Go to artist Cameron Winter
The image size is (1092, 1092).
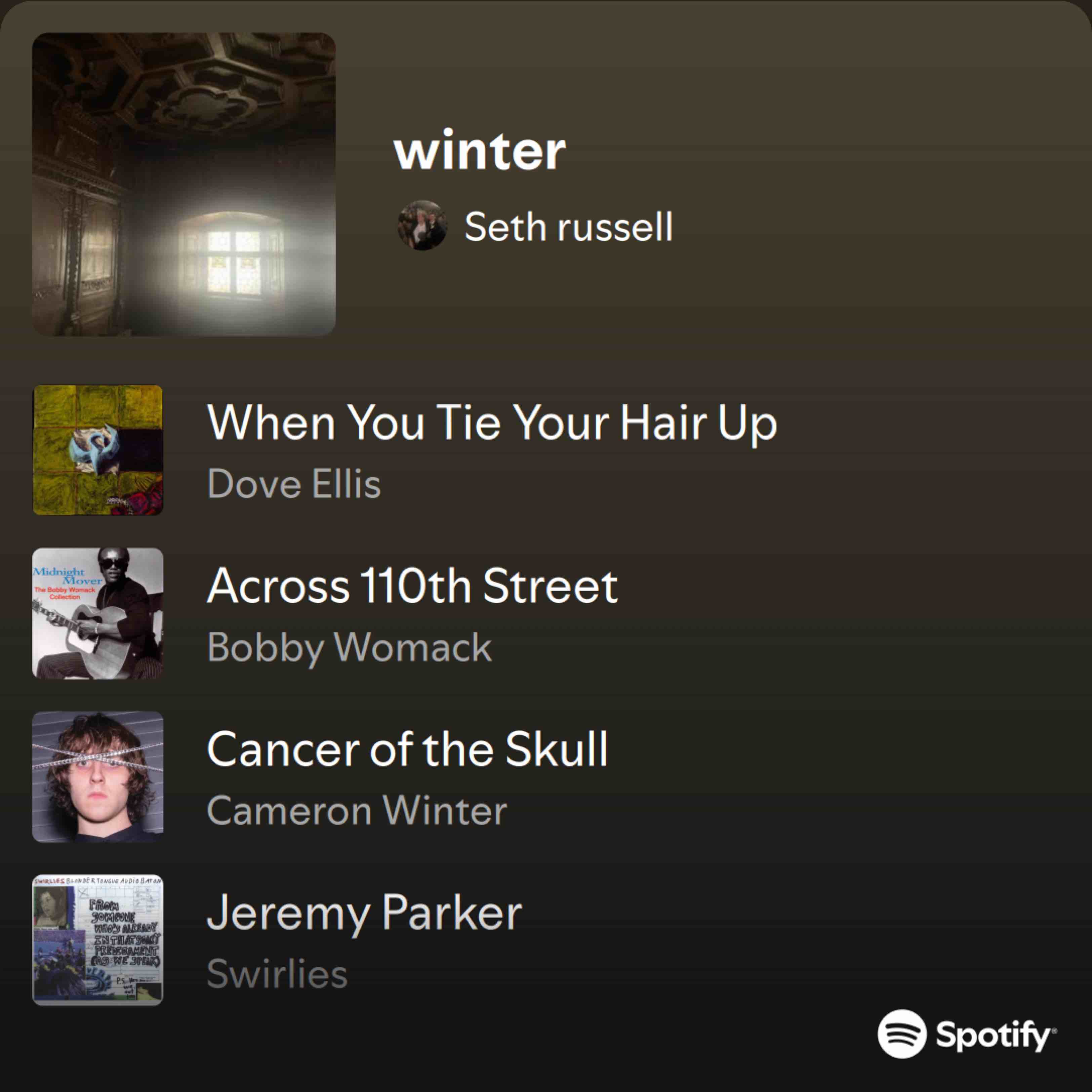pyautogui.click(x=357, y=811)
